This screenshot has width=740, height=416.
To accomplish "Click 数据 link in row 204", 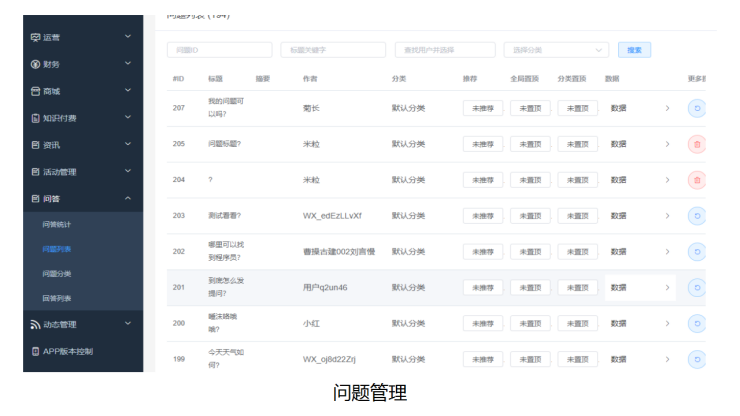I will pos(618,180).
